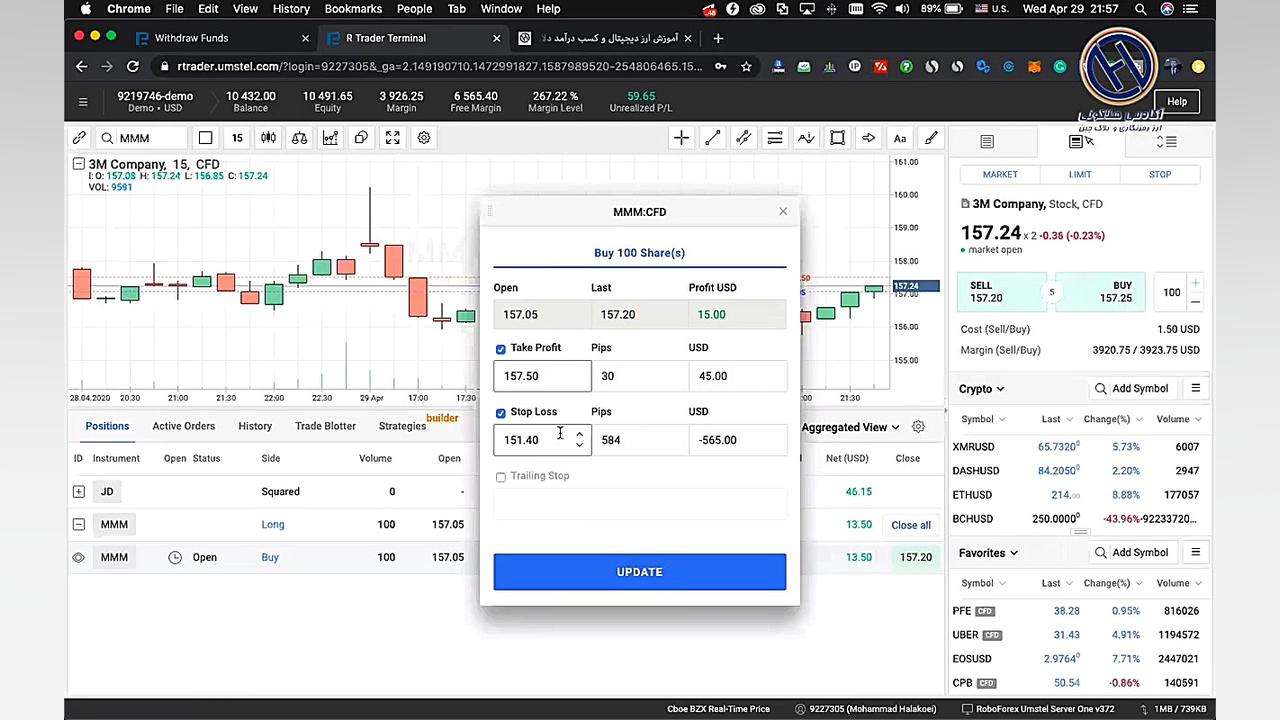Viewport: 1280px width, 720px height.
Task: Select the channel drawing tool
Action: [743, 138]
